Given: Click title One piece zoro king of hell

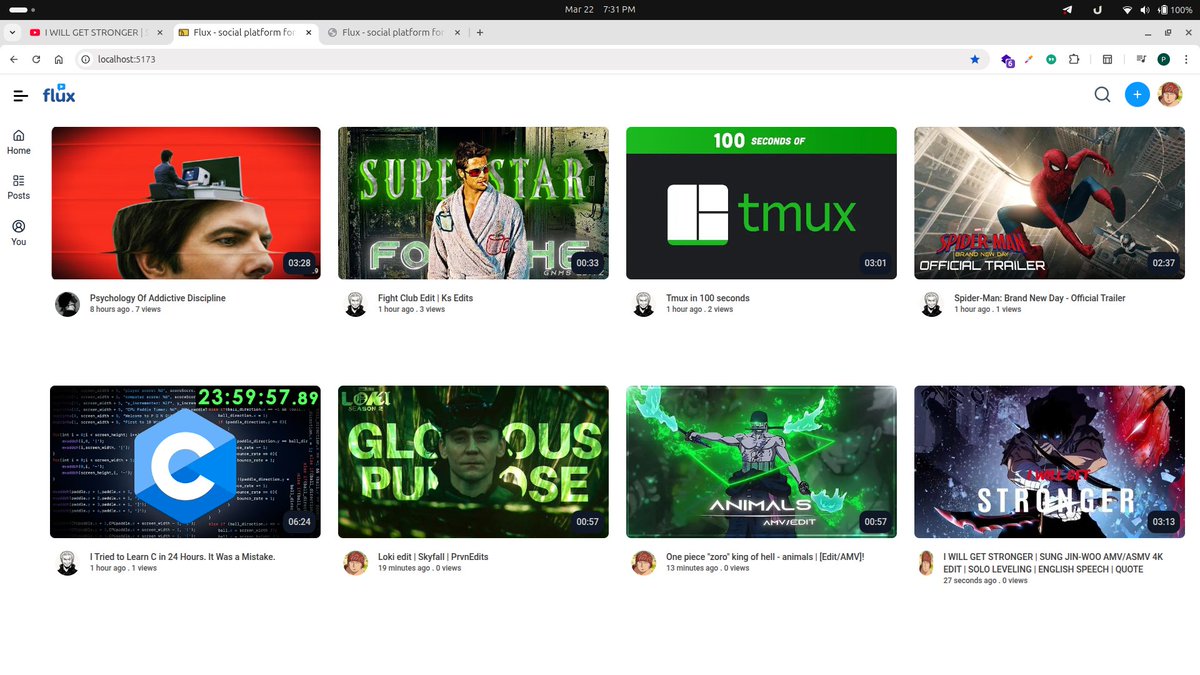Looking at the screenshot, I should click(x=765, y=556).
